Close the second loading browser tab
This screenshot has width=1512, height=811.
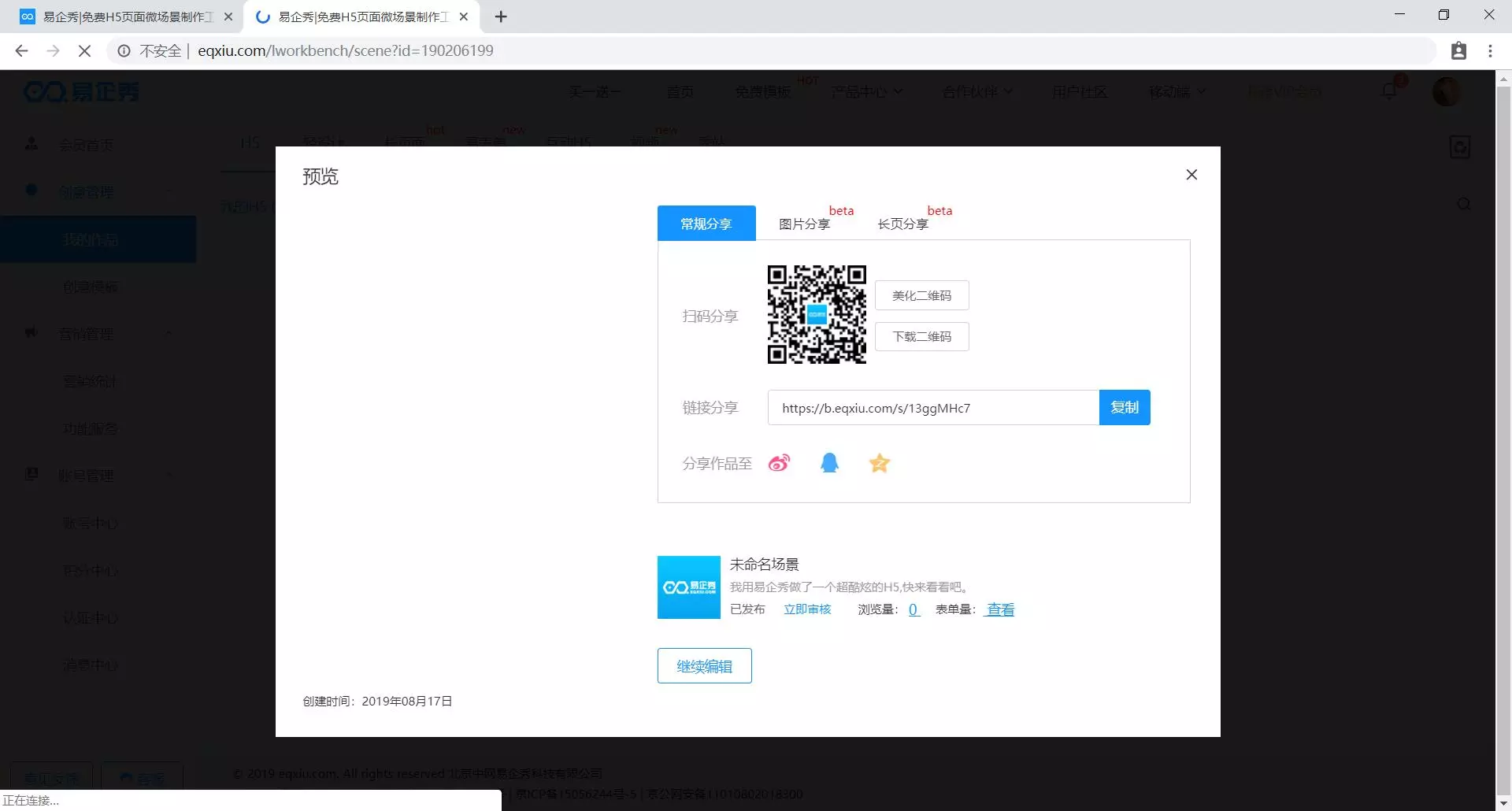(464, 17)
